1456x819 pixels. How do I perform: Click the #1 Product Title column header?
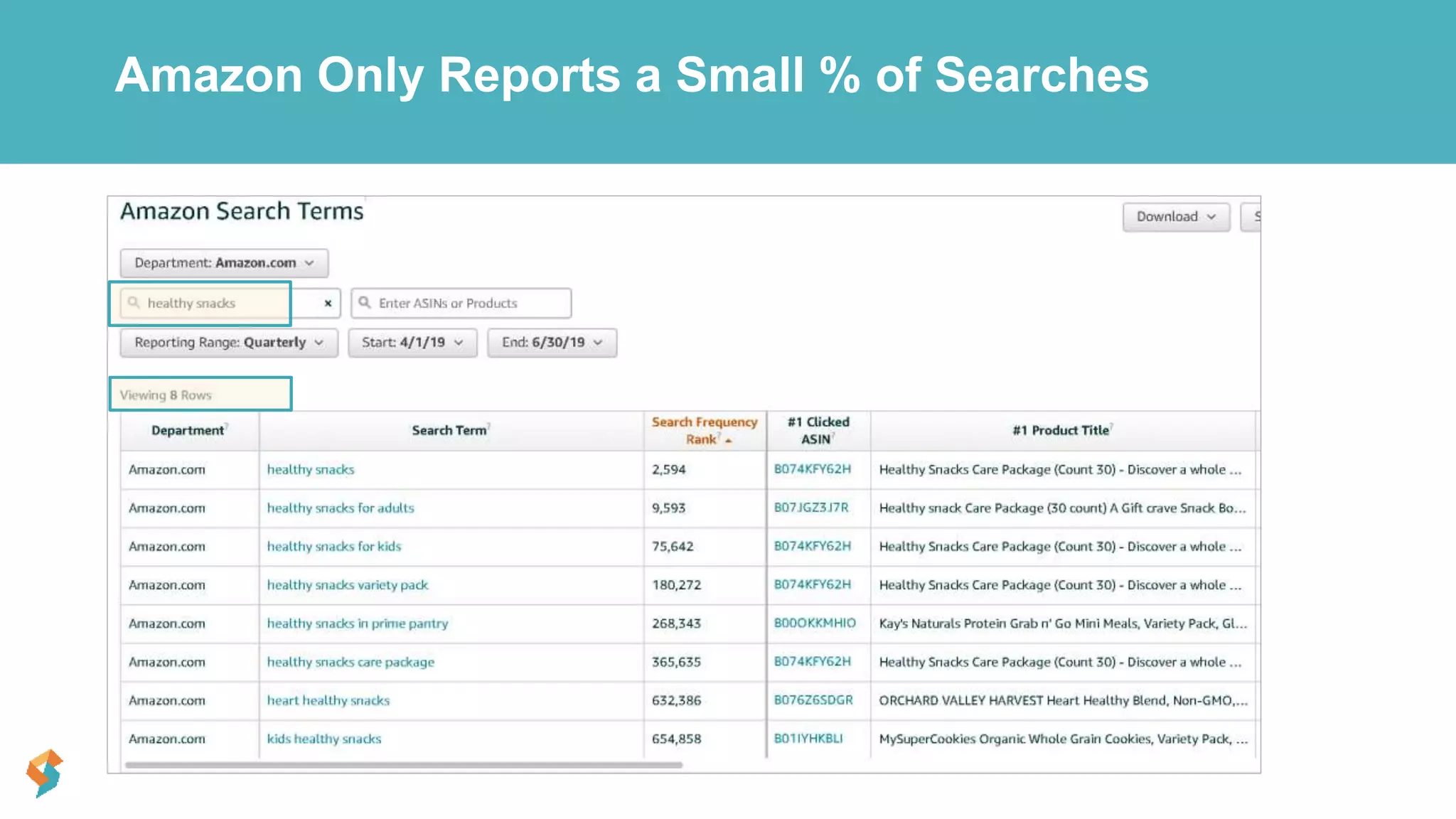(x=1062, y=431)
